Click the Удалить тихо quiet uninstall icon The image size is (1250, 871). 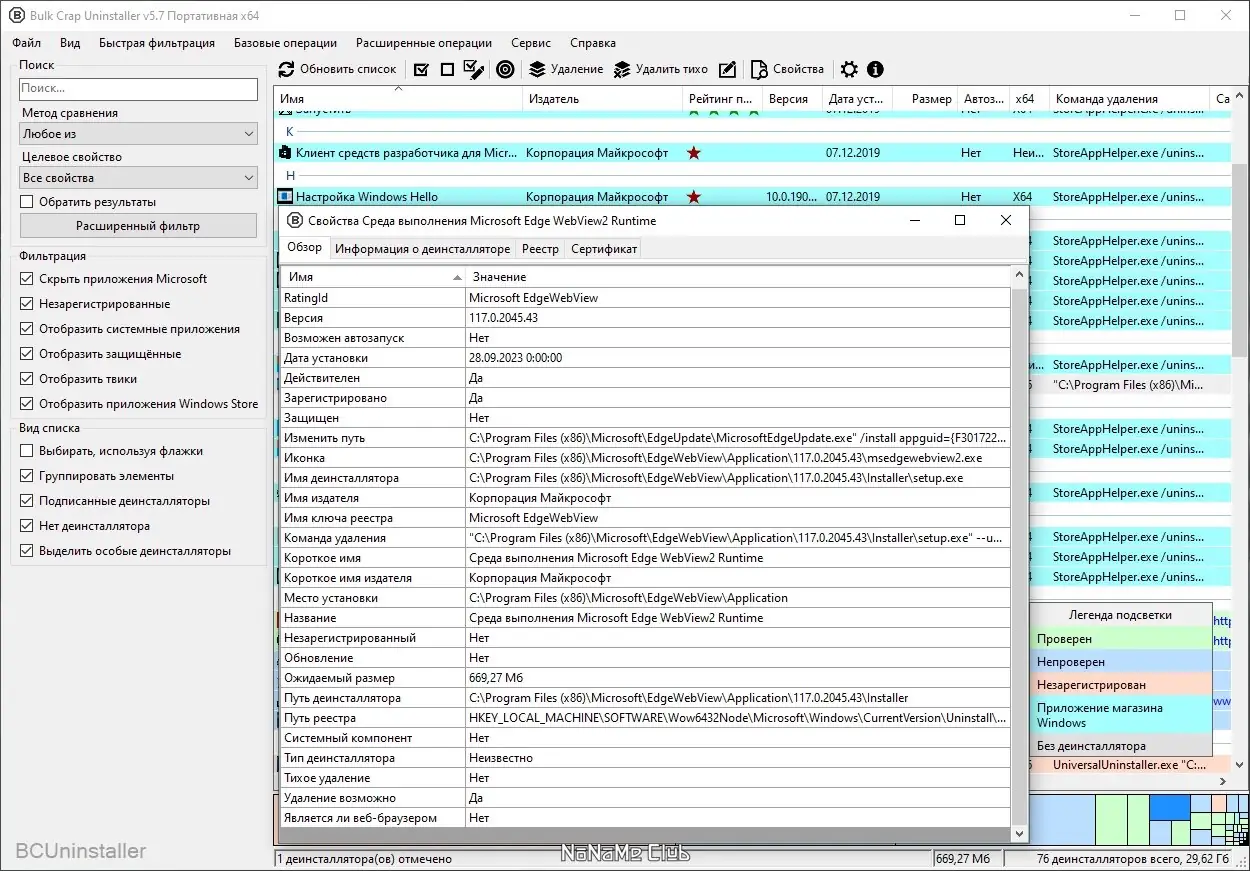tap(622, 69)
